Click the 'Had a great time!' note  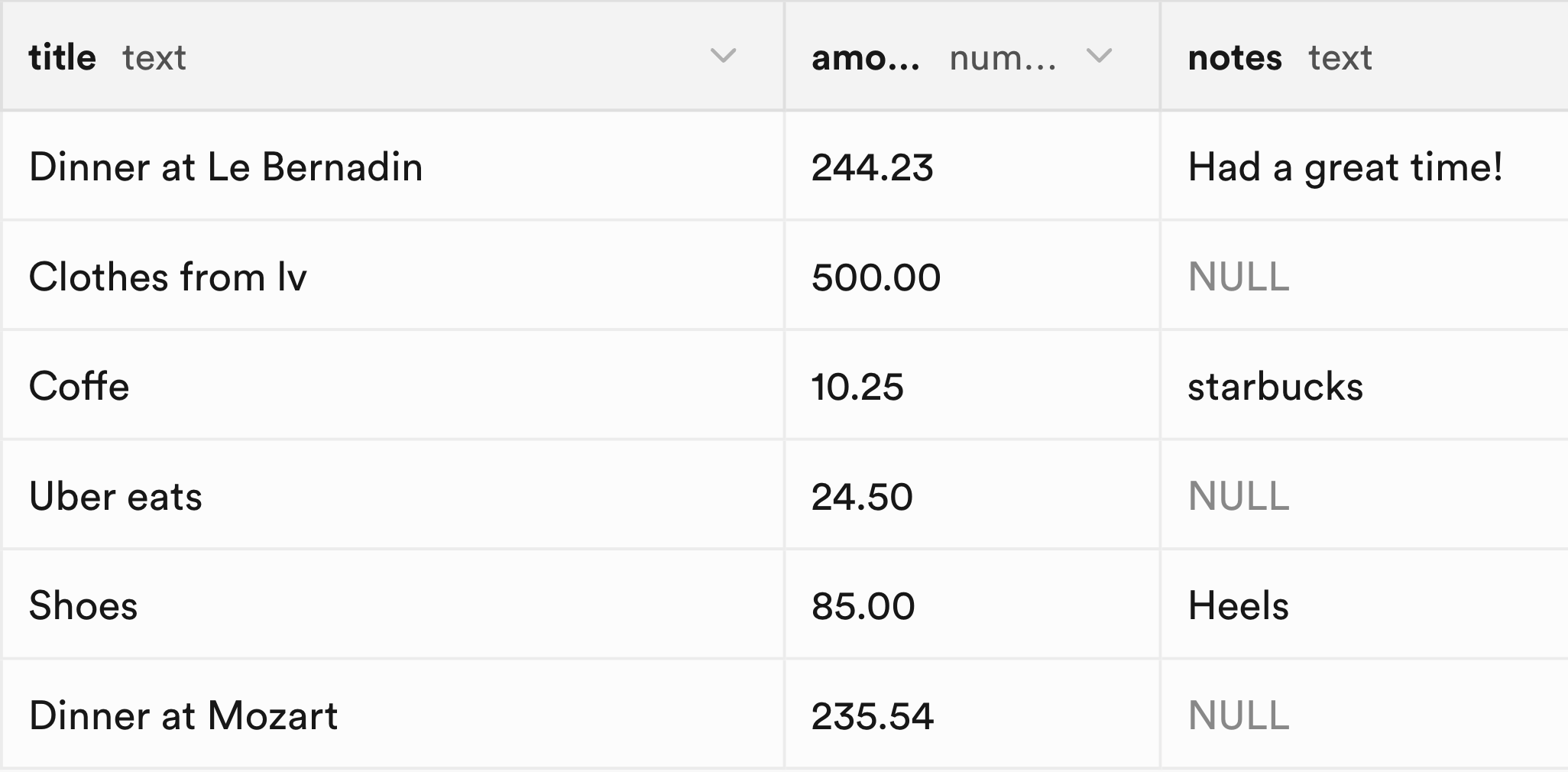click(1346, 167)
